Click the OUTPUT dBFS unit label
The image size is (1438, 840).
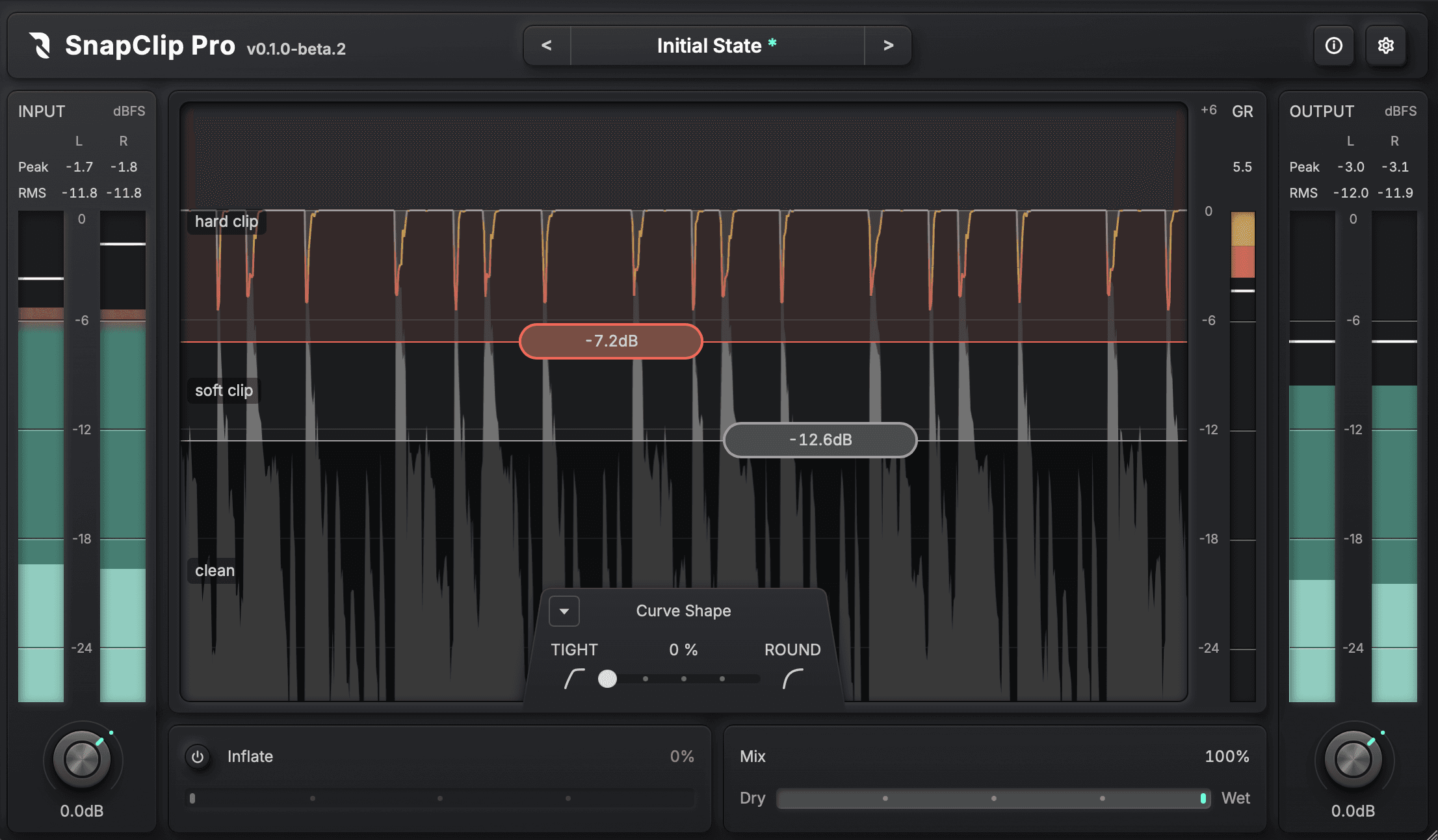tap(1400, 111)
